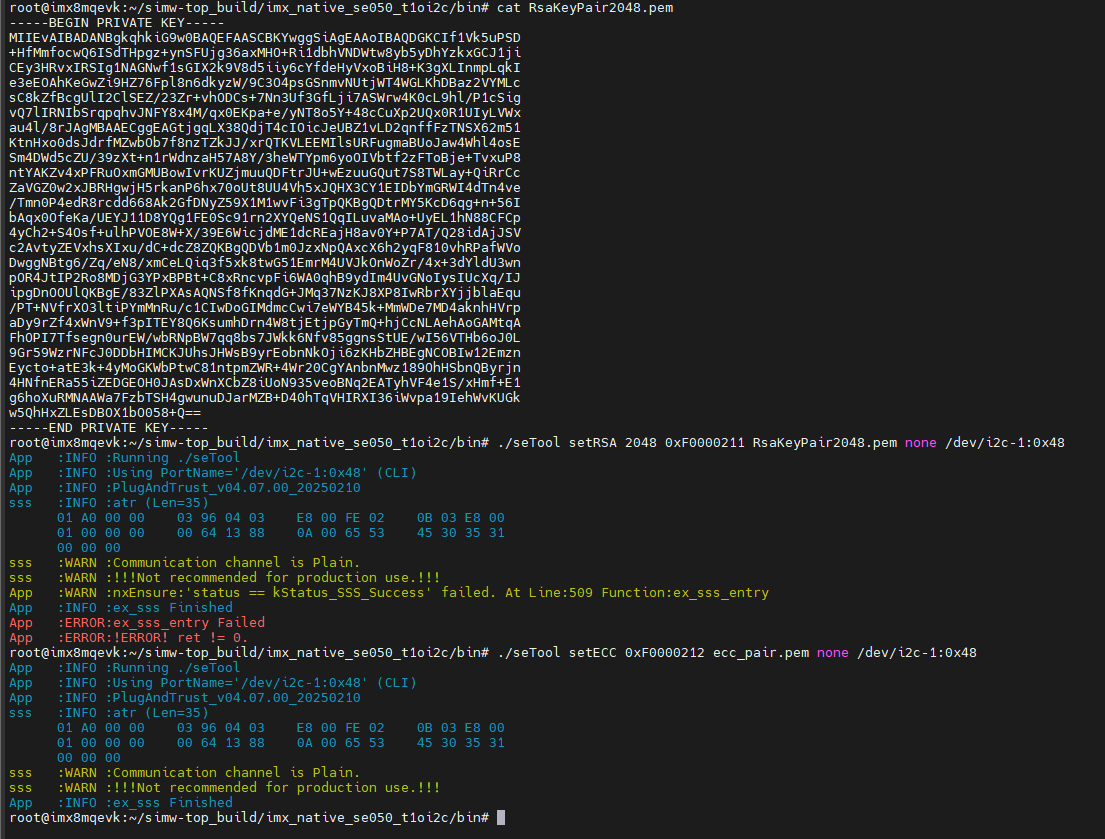Click the second 'PlugAndTrust_v04.07.00_20250210' info line
The height and width of the screenshot is (839, 1105).
[185, 697]
